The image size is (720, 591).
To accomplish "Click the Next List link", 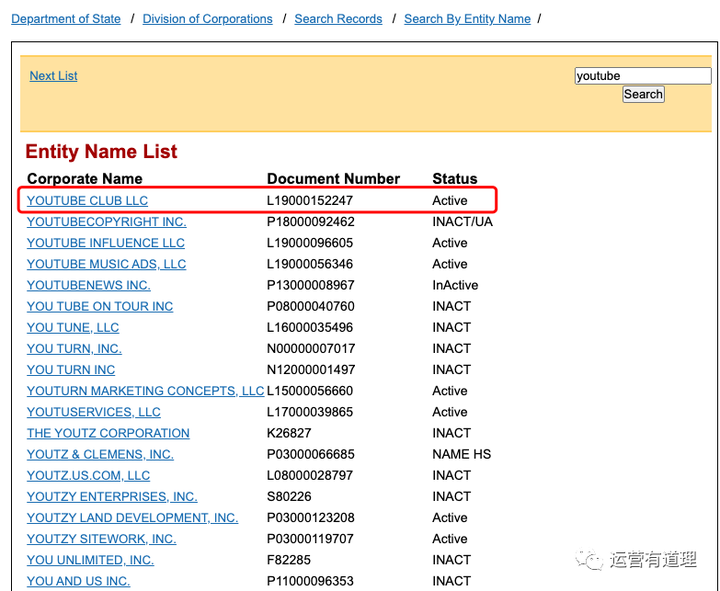I will pyautogui.click(x=53, y=76).
